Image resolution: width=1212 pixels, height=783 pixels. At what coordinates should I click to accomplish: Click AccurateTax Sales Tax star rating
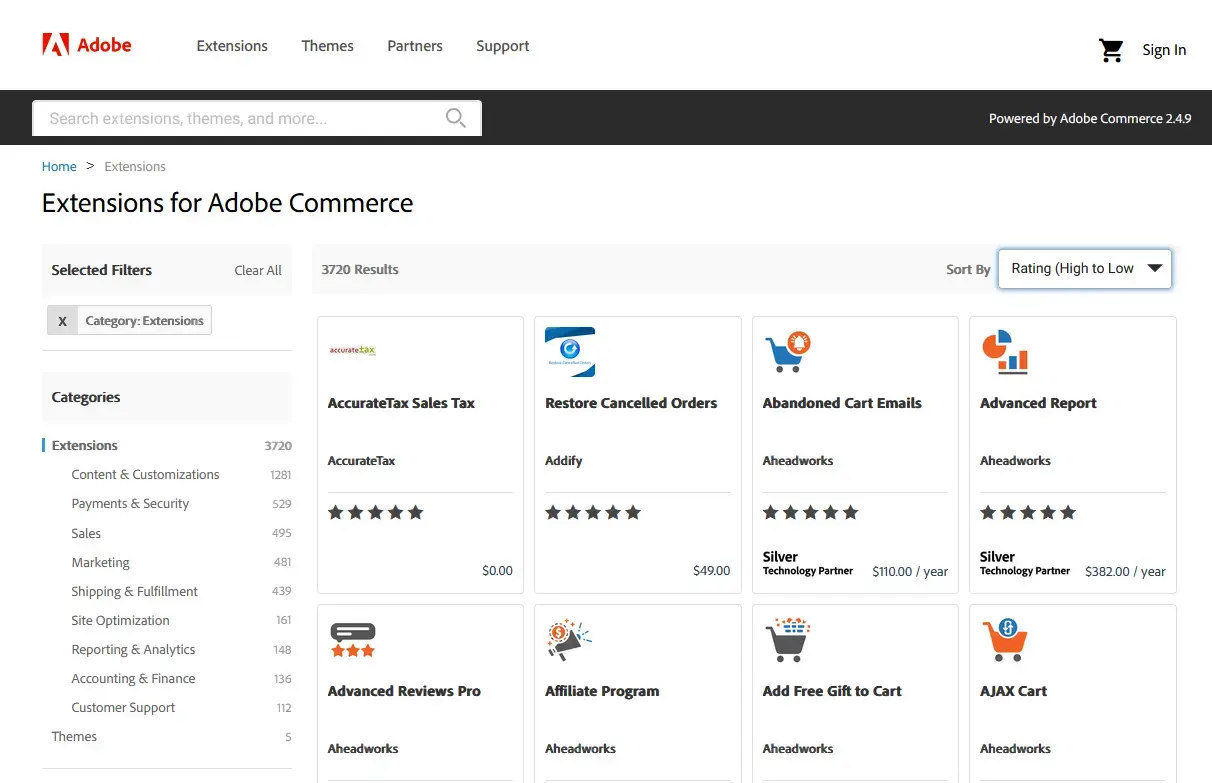pyautogui.click(x=376, y=513)
